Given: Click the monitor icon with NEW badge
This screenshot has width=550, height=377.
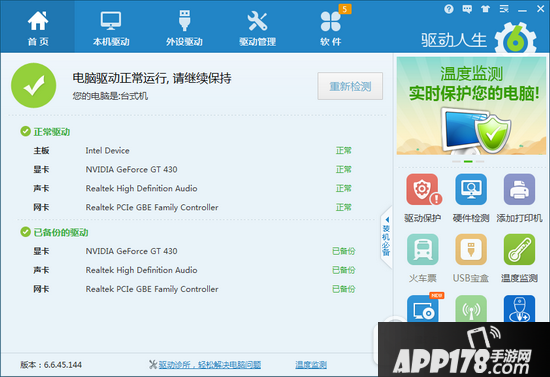Looking at the screenshot, I should click(423, 308).
